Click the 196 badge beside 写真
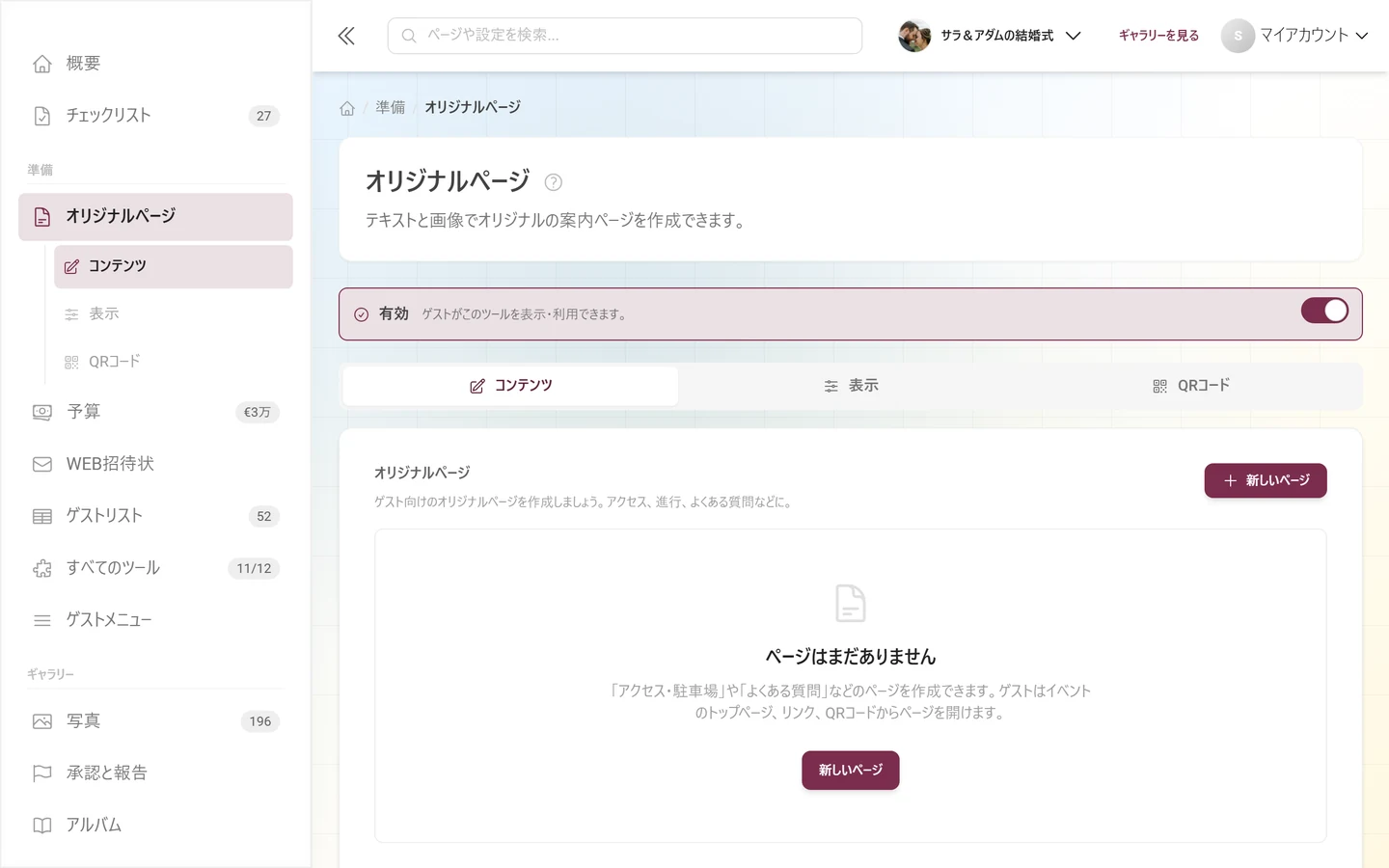 (x=260, y=721)
